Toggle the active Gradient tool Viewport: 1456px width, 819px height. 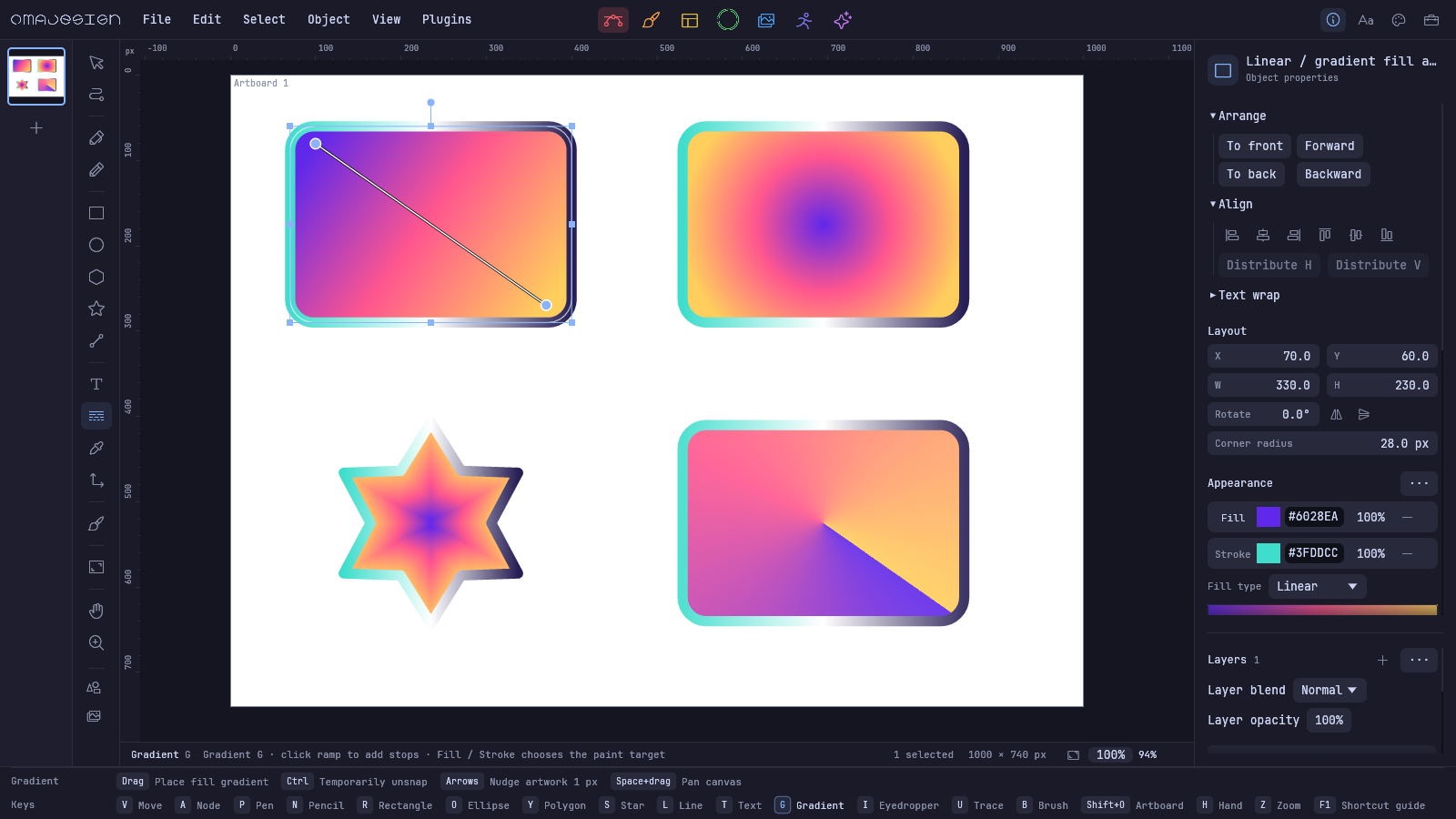coord(96,416)
